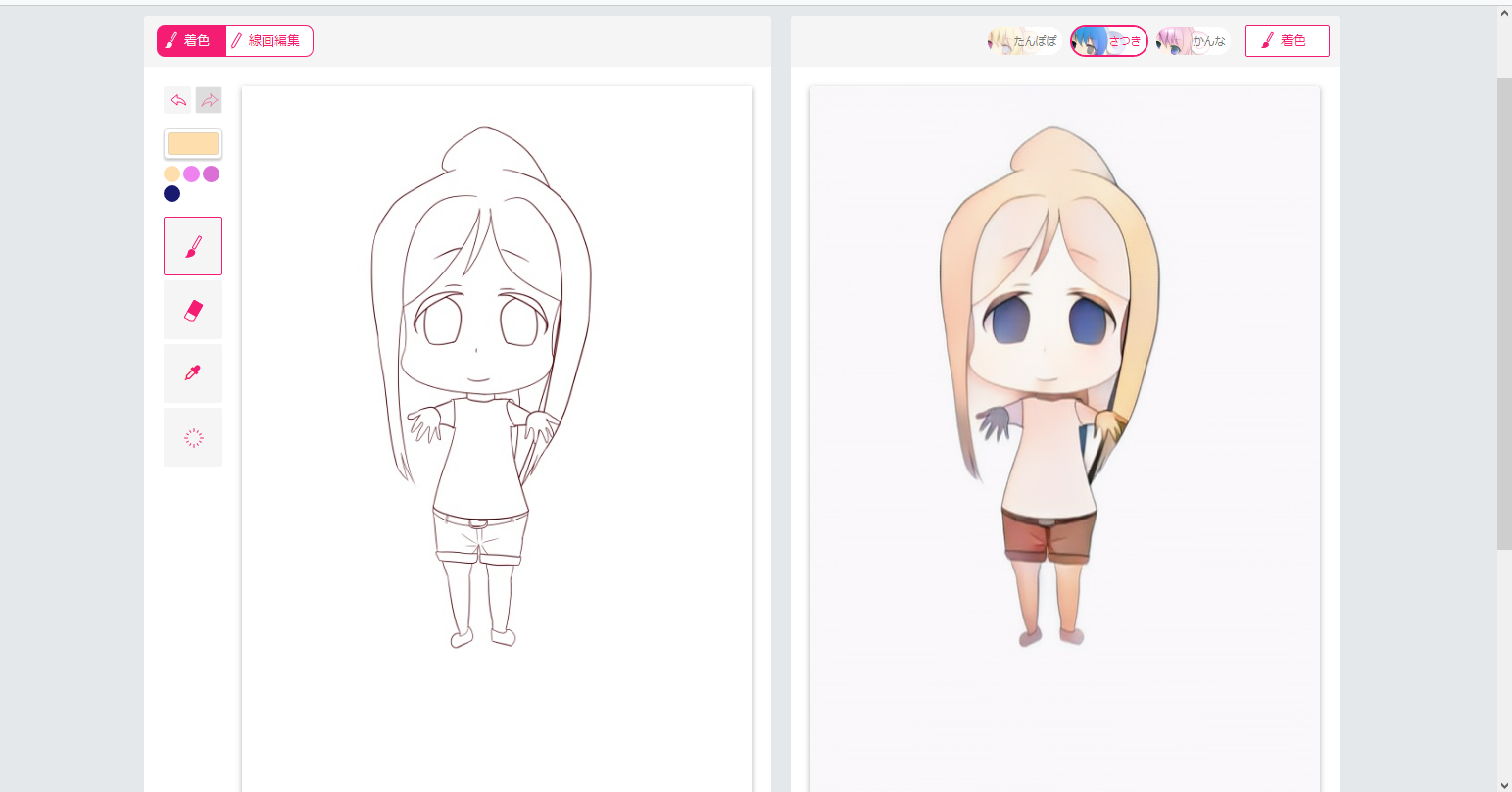Screen dimensions: 1512x792
Task: Choose the さつき coloring style
Action: pos(1108,41)
